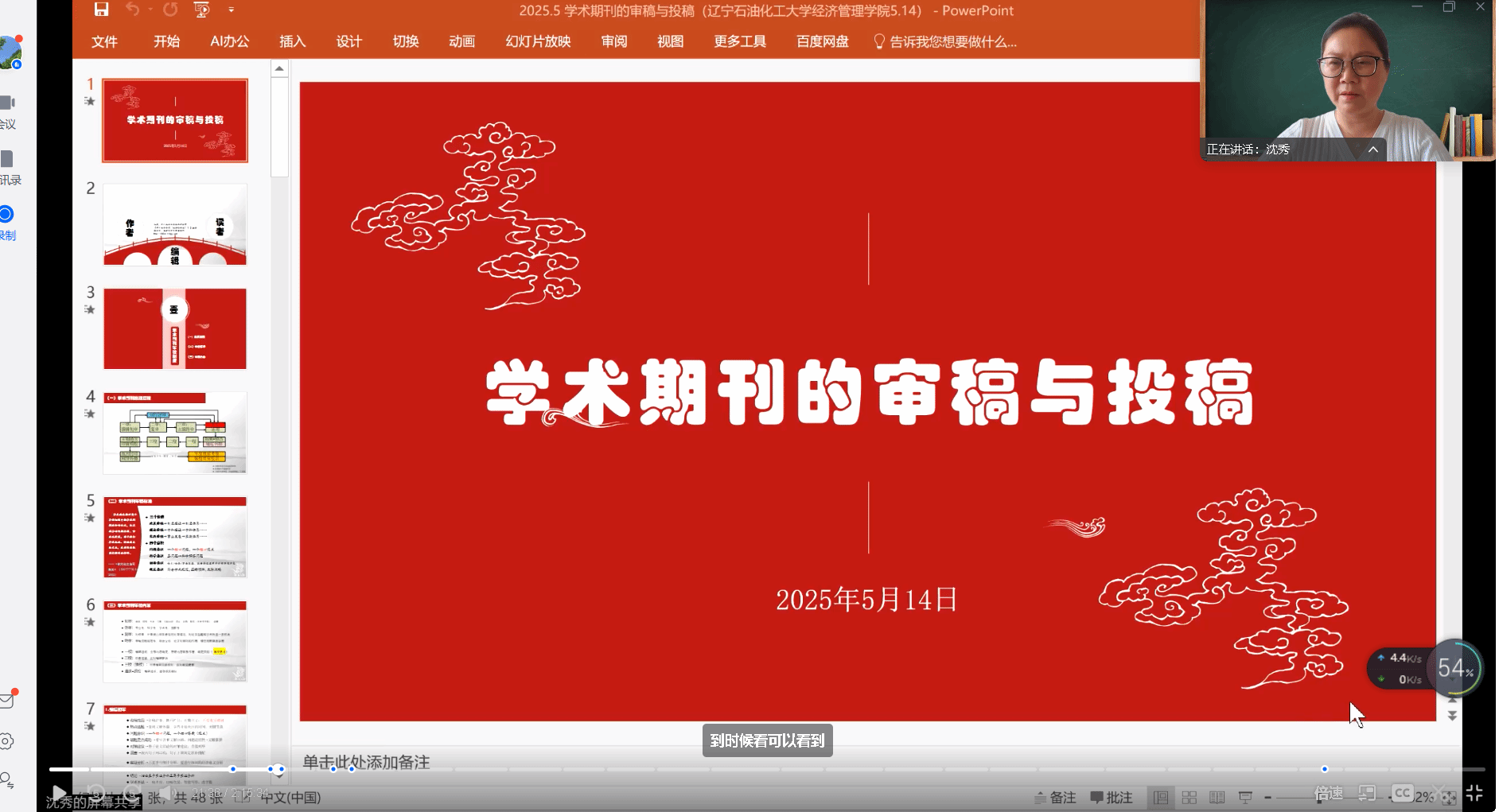Start slideshow from beginning icon in title bar
Screen dimensions: 1499x812
click(x=201, y=10)
